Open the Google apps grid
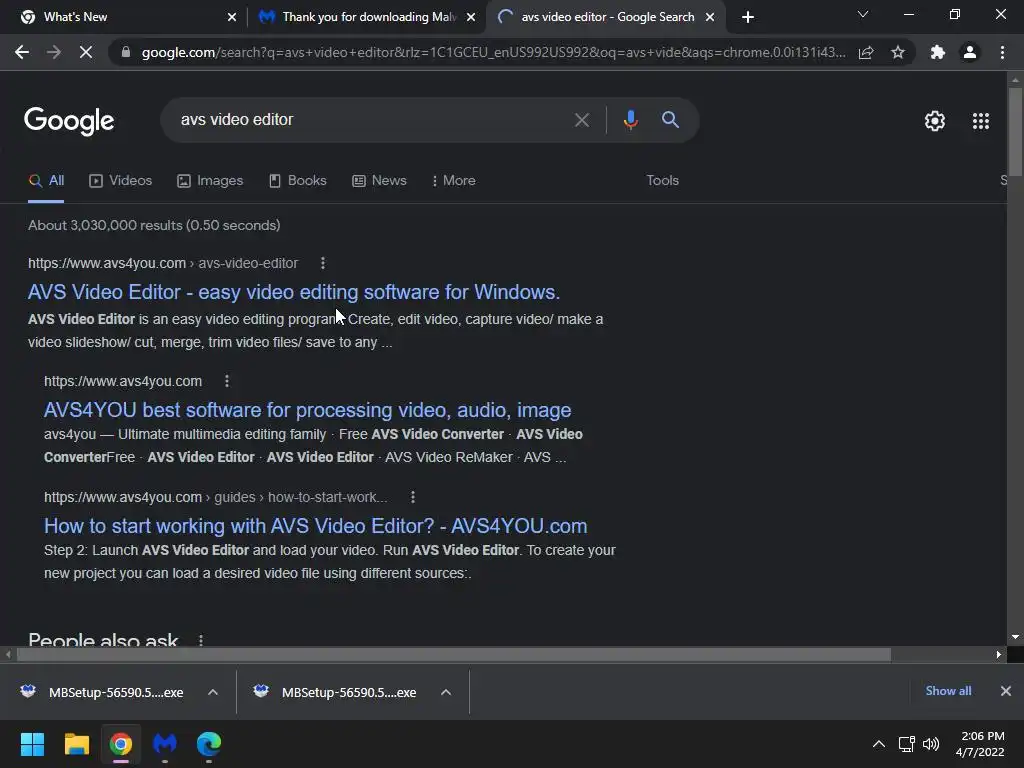Image resolution: width=1024 pixels, height=768 pixels. click(x=981, y=121)
